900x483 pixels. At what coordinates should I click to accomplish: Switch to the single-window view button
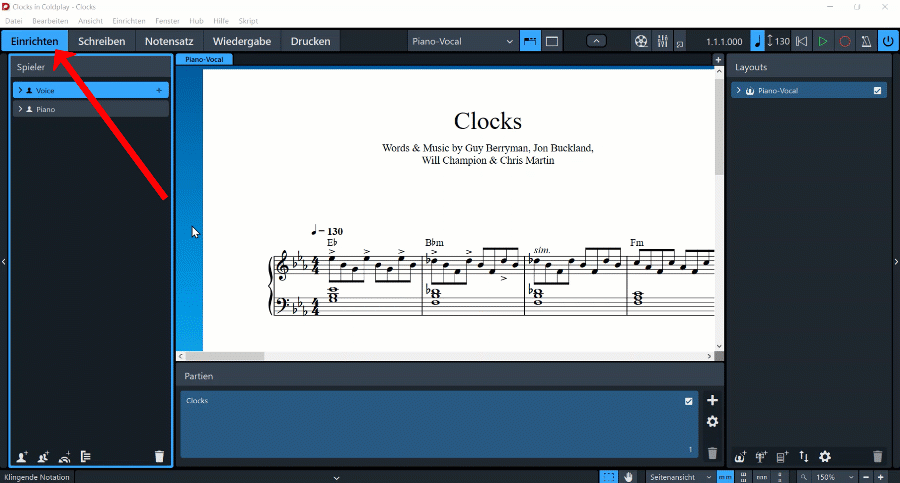[552, 41]
